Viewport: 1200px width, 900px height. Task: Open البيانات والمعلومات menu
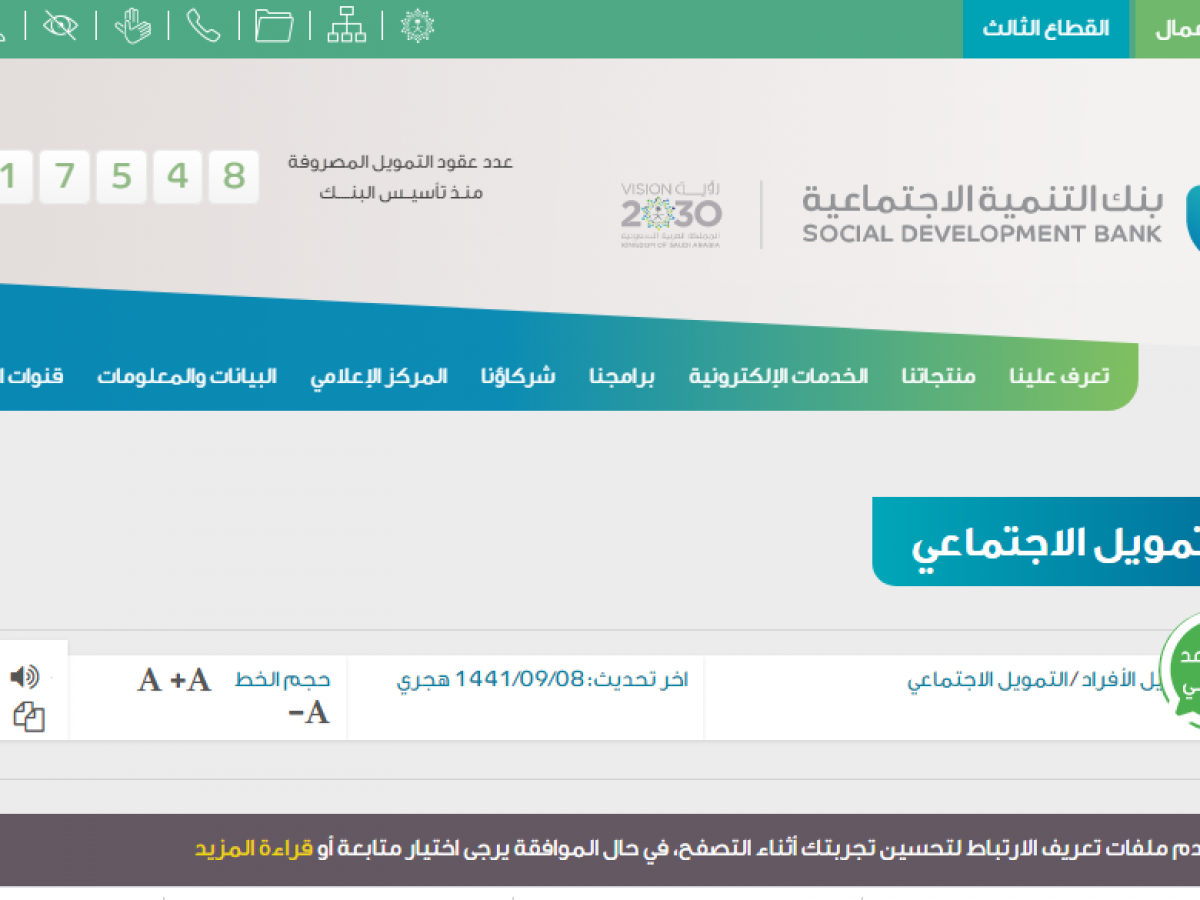pos(187,376)
